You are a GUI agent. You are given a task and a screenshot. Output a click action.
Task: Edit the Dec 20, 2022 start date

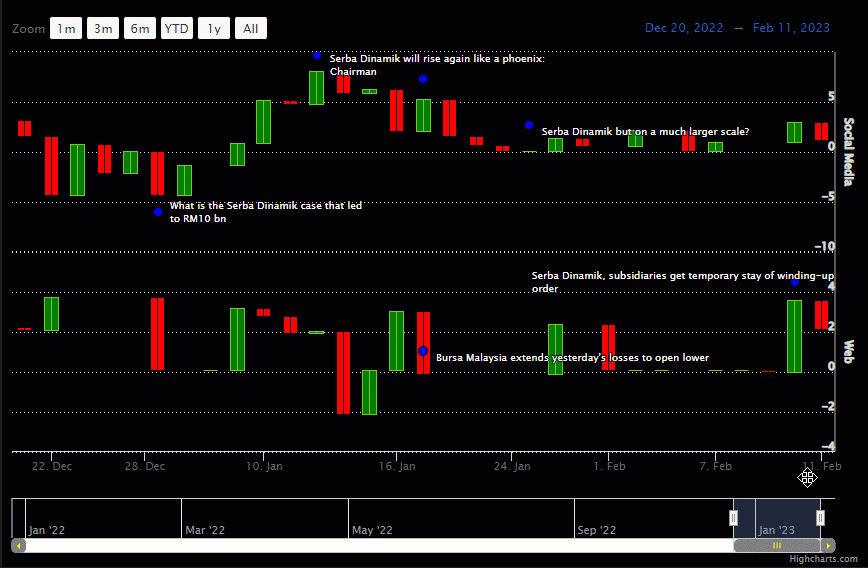click(x=684, y=28)
